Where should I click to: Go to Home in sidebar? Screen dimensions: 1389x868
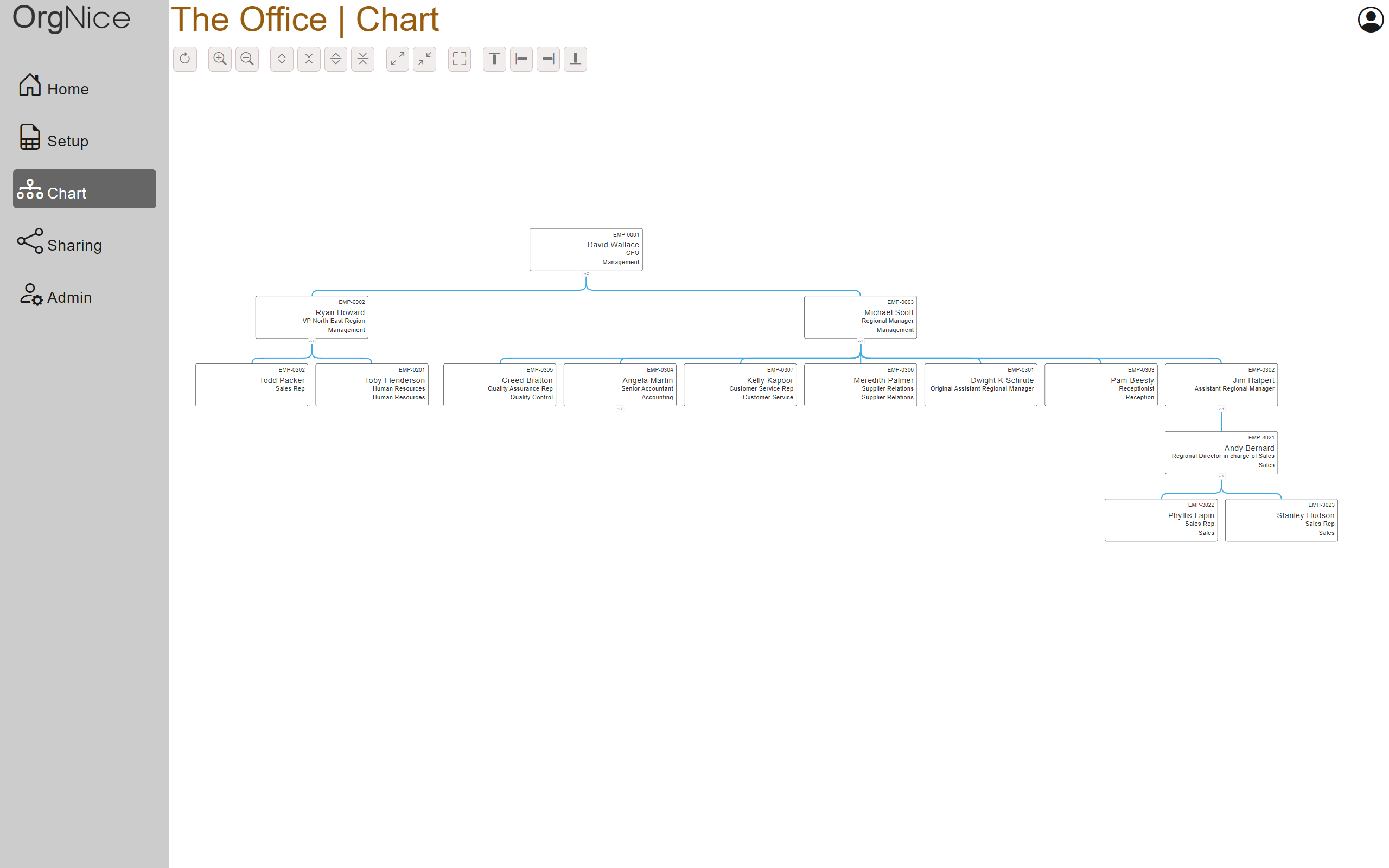tap(85, 85)
